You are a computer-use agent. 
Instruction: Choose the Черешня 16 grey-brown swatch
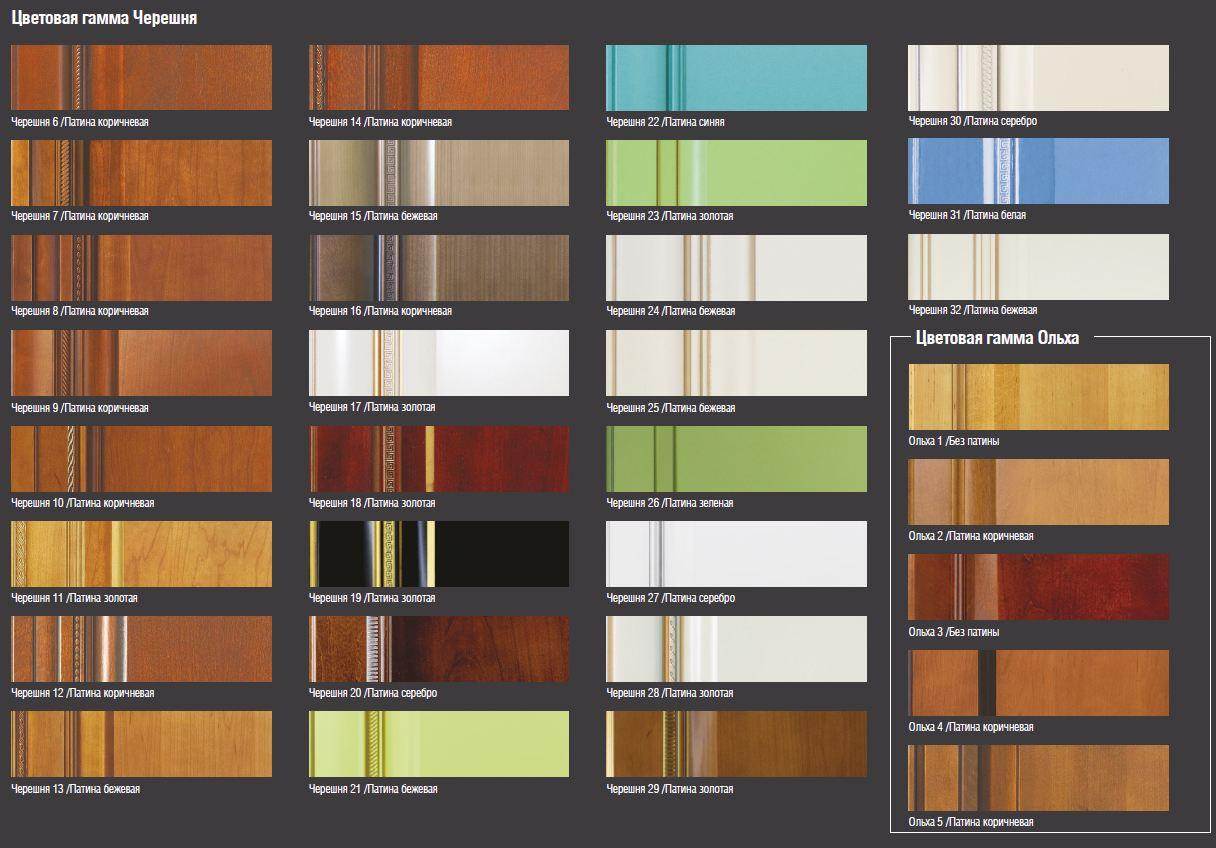439,268
